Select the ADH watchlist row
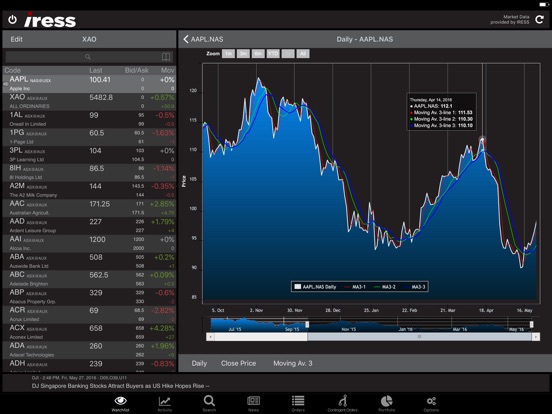The image size is (552, 414). (89, 365)
